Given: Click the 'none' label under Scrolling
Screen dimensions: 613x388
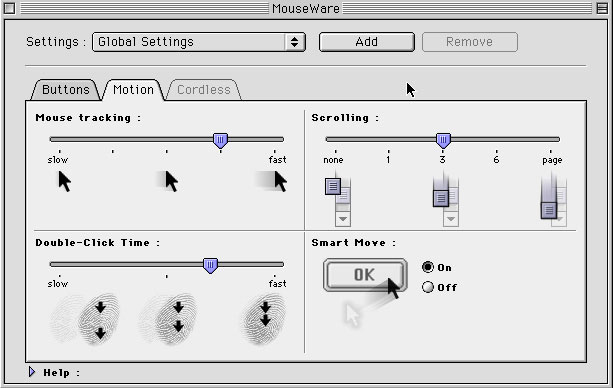Looking at the screenshot, I should pos(333,160).
